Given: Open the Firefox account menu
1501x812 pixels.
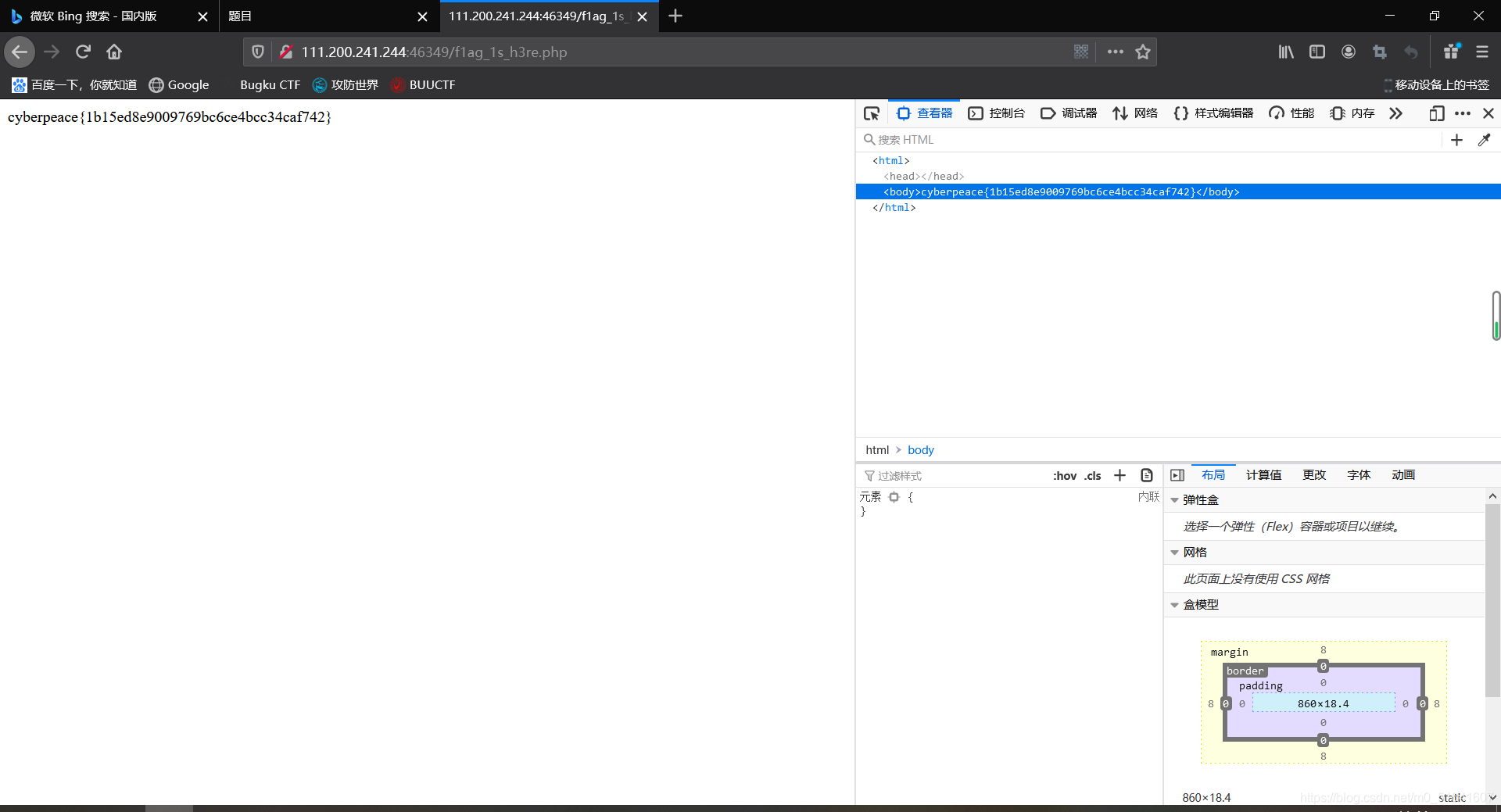Looking at the screenshot, I should (1349, 52).
